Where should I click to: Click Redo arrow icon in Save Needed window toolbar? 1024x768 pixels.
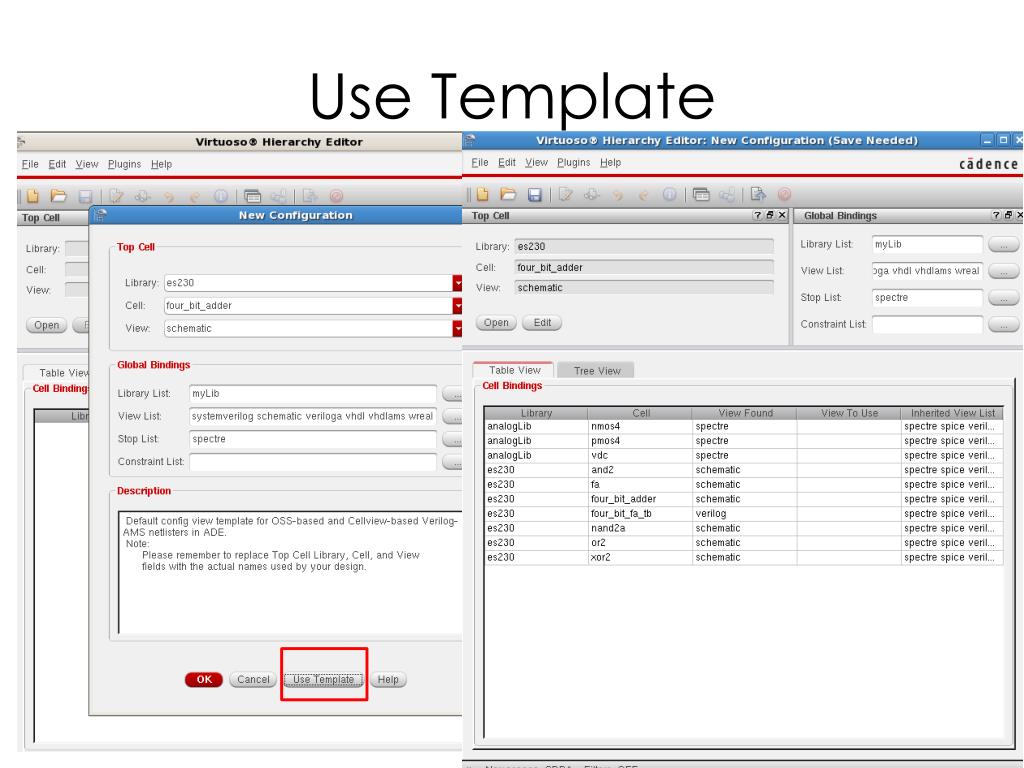644,195
